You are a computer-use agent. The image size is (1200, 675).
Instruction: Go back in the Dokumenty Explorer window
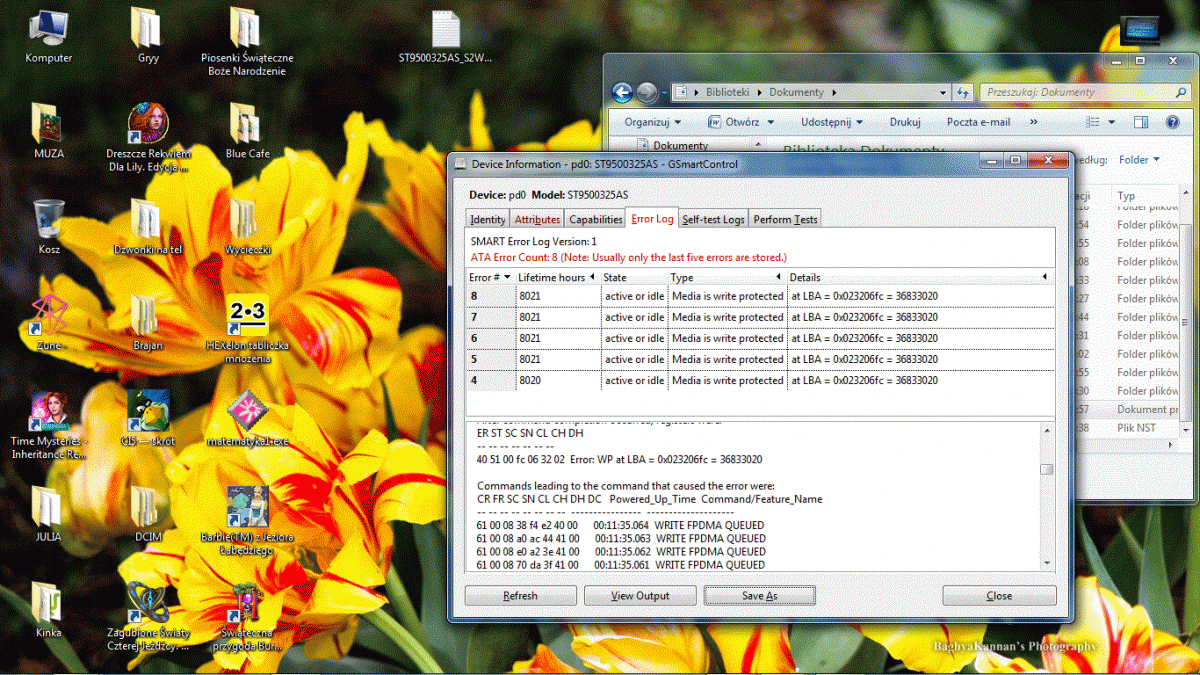tap(622, 92)
